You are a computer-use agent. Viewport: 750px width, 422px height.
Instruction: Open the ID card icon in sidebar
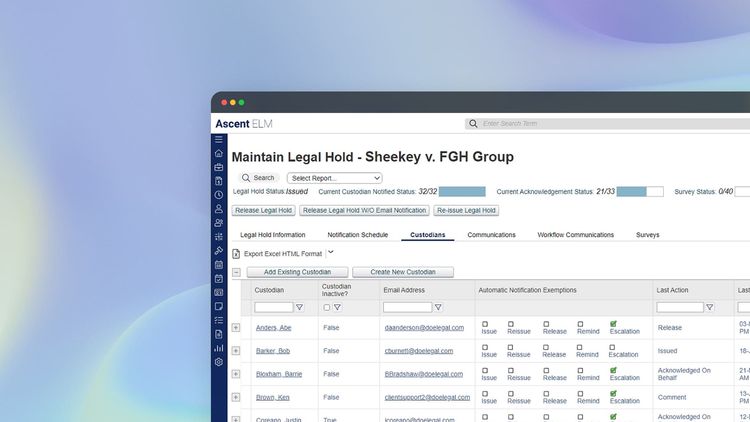[219, 292]
